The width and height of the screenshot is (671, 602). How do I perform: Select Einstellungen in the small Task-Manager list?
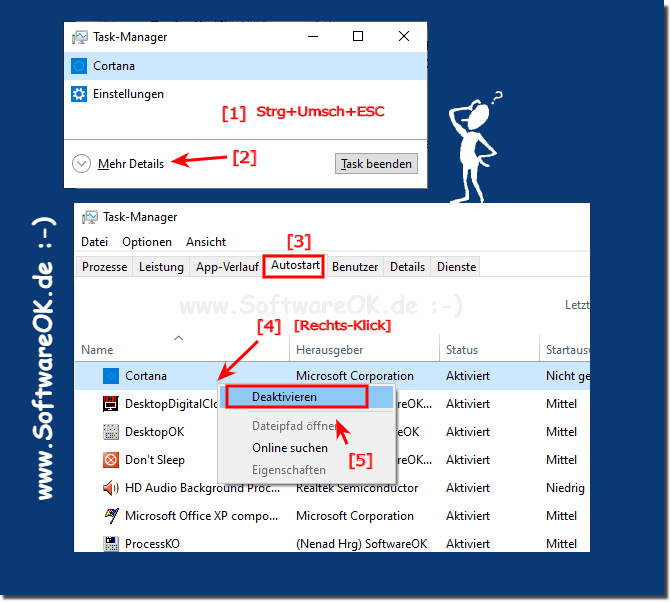(246, 94)
